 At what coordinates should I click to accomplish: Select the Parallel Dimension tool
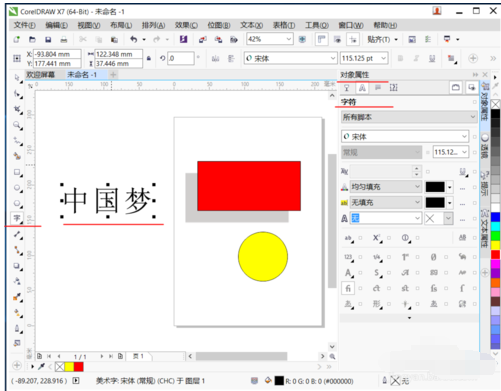pos(17,235)
